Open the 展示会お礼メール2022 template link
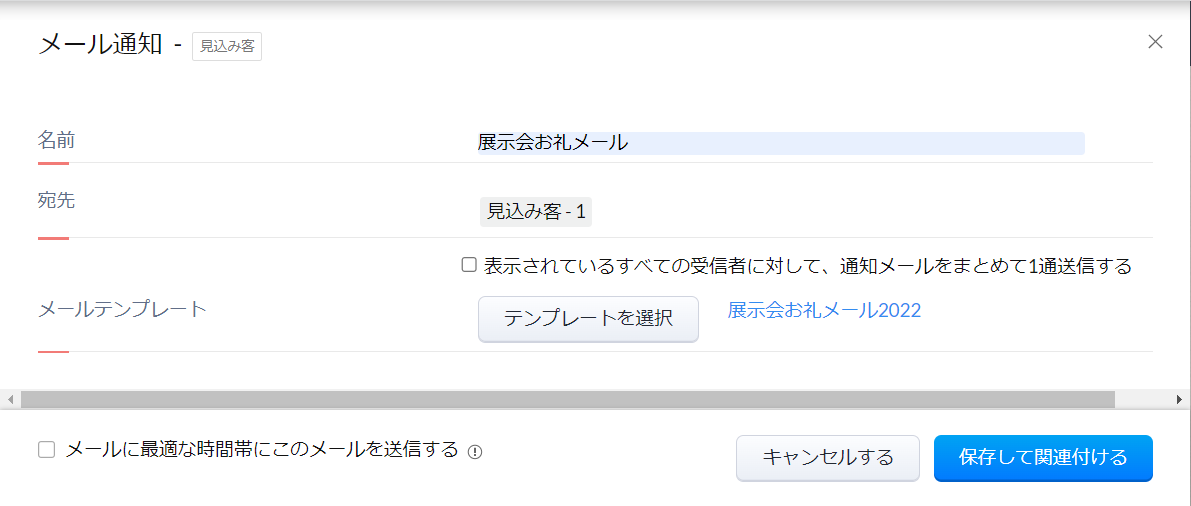The image size is (1191, 506). 824,310
